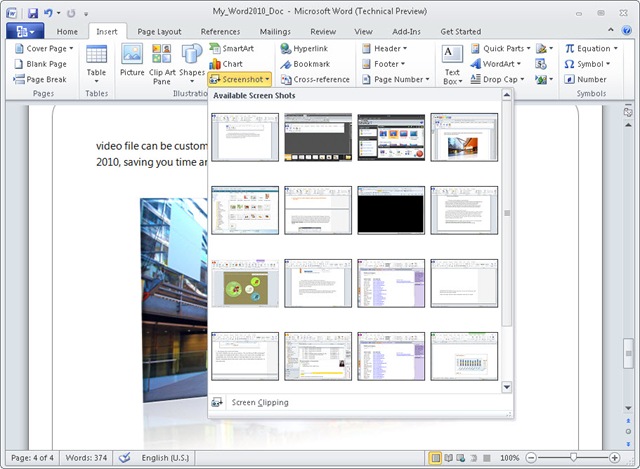Switch to the Page Layout tab
Screen dimensions: 640x469
tap(159, 31)
